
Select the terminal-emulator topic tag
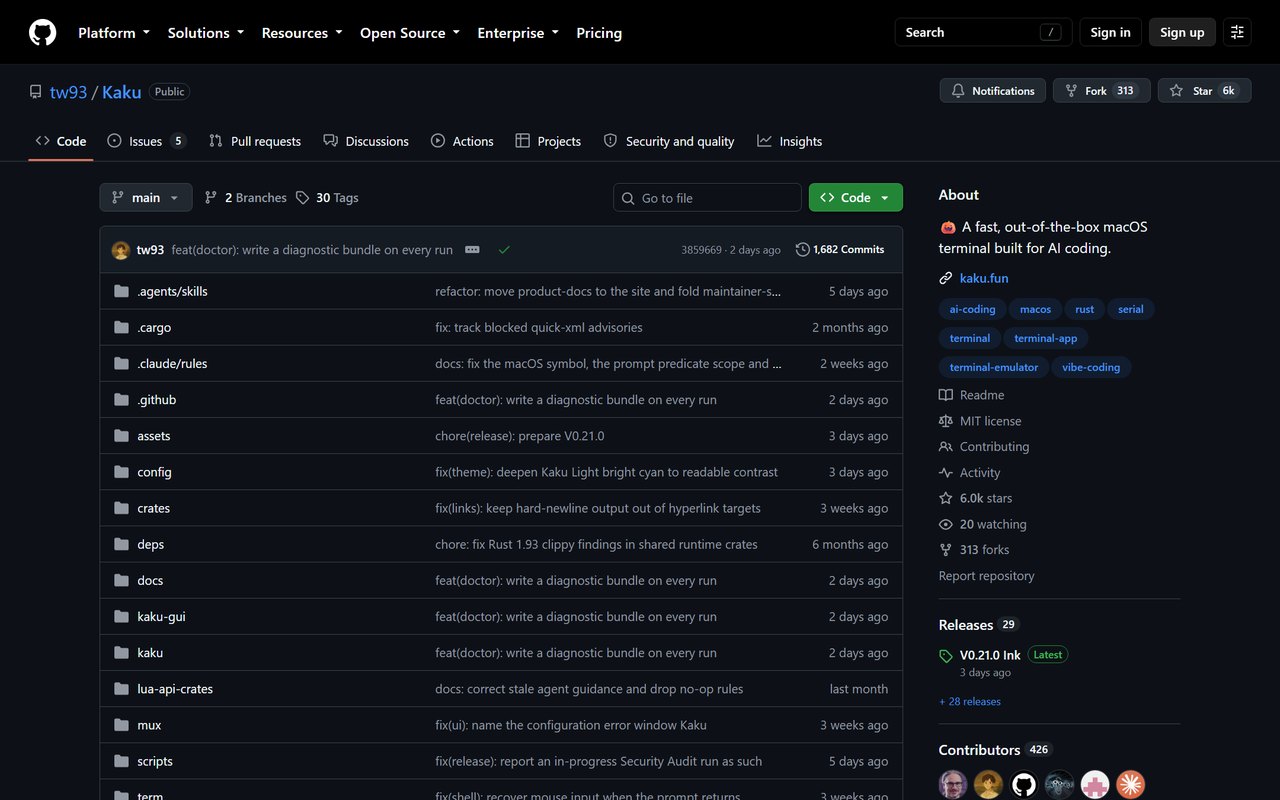[x=994, y=367]
